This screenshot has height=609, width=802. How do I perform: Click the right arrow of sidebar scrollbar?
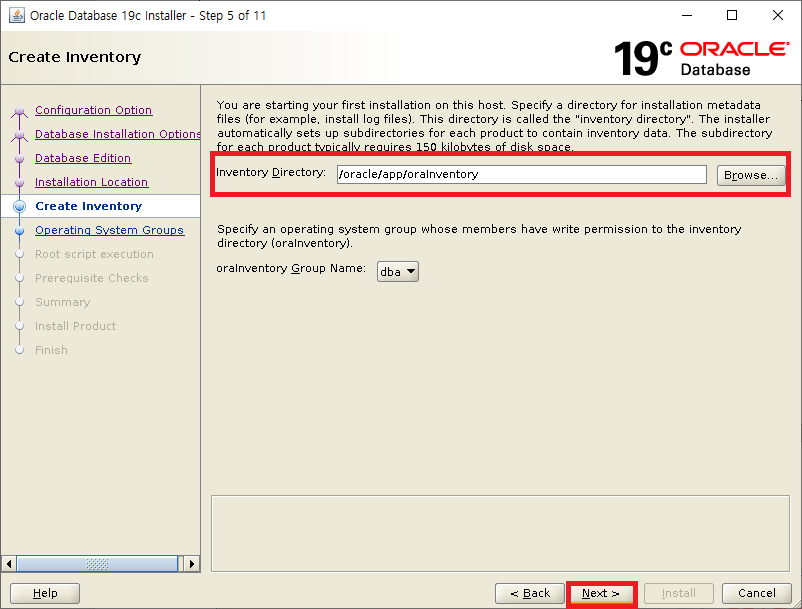(191, 564)
